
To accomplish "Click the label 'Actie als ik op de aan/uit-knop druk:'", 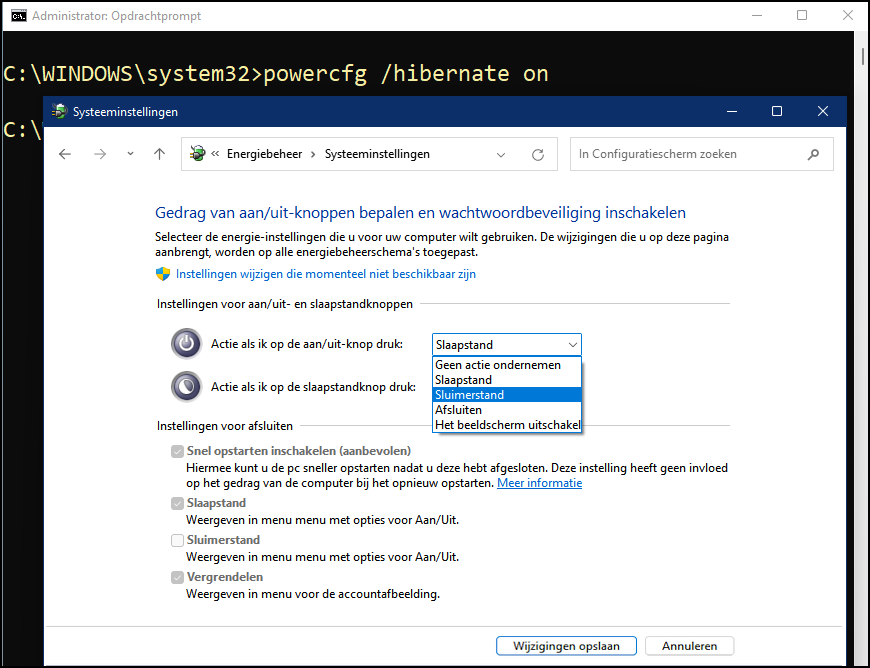I will (x=307, y=344).
